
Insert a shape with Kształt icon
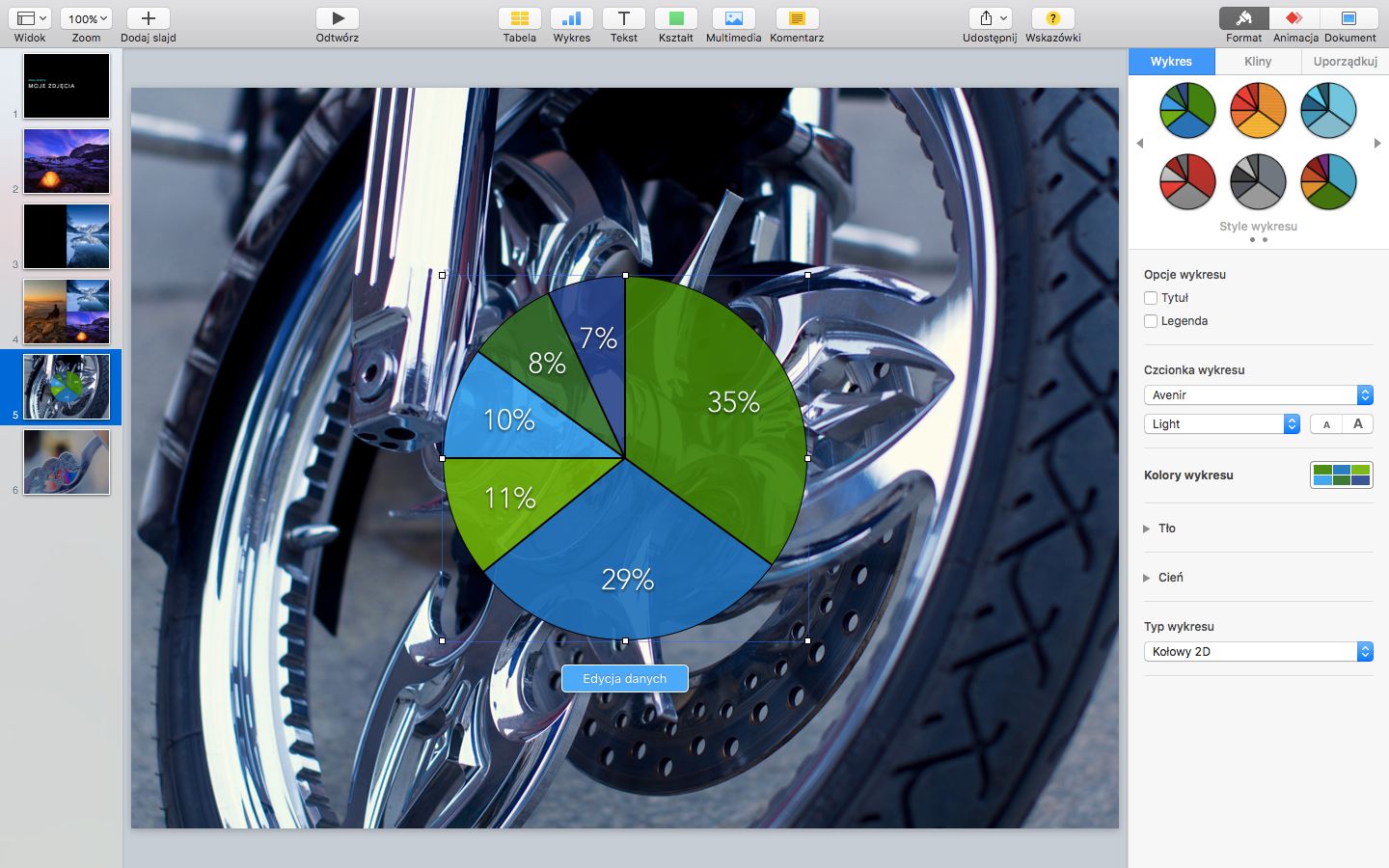point(676,18)
